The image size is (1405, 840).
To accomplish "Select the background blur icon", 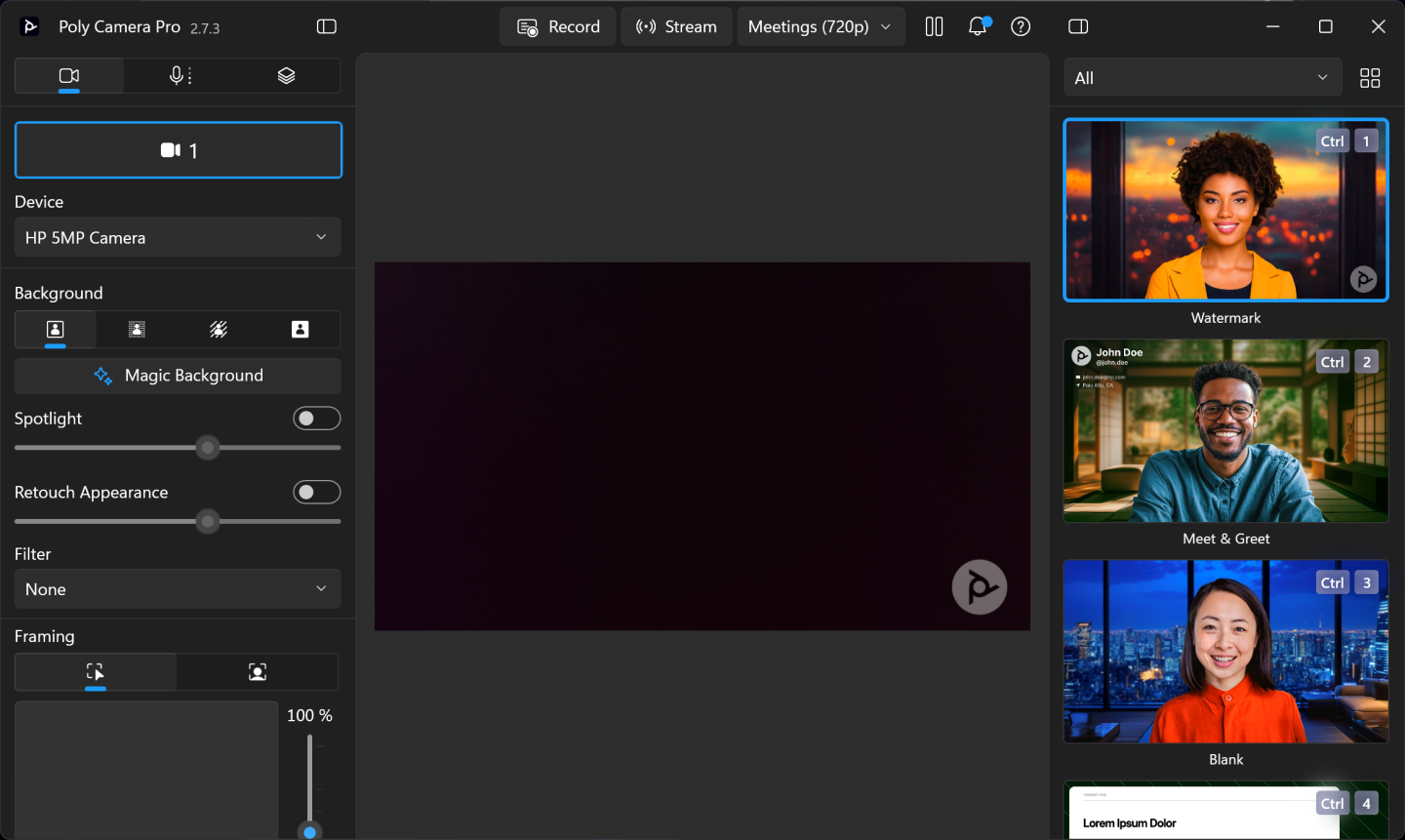I will [x=137, y=330].
